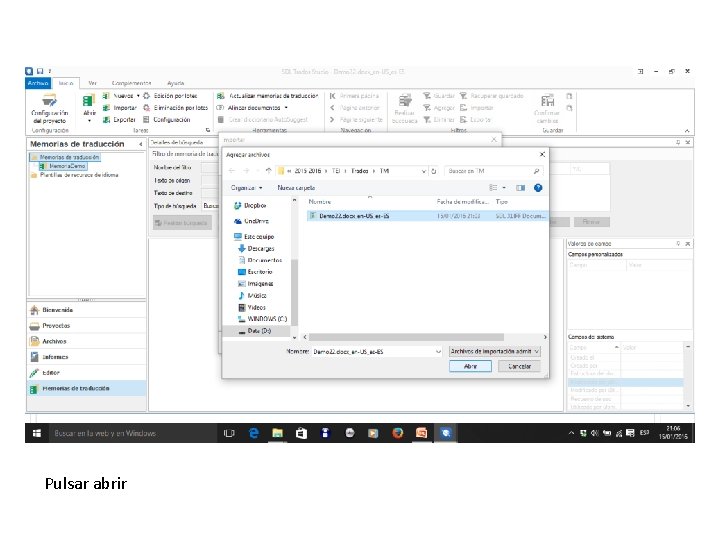The width and height of the screenshot is (720, 540).
Task: Select Imágenes folder
Action: pyautogui.click(x=256, y=284)
